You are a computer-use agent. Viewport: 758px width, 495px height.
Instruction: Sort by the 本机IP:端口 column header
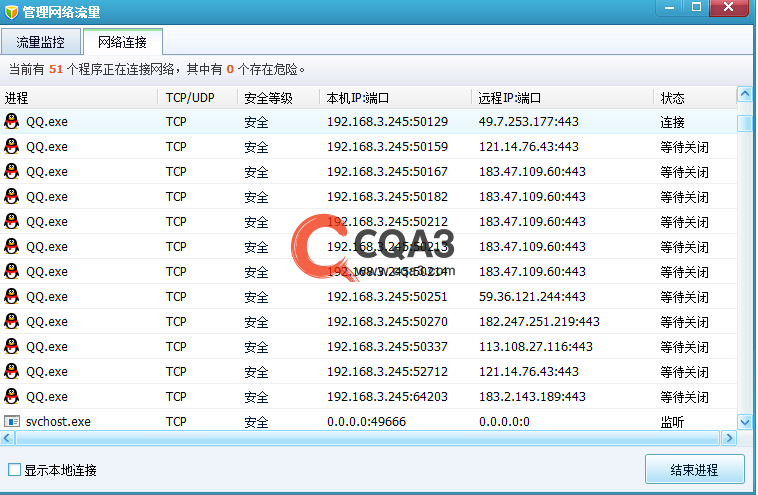[395, 98]
